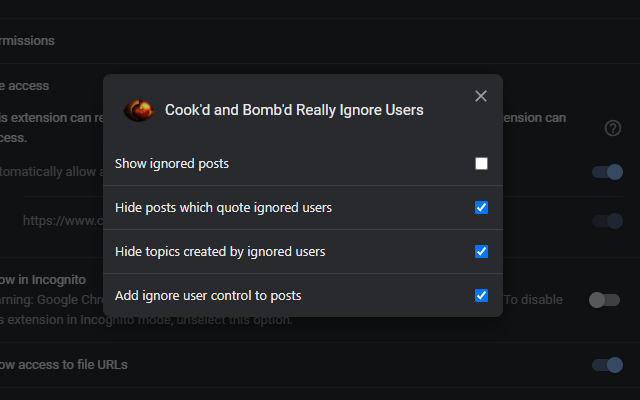Click the Hide topics created by ignored users label
The image size is (640, 400).
coord(220,251)
